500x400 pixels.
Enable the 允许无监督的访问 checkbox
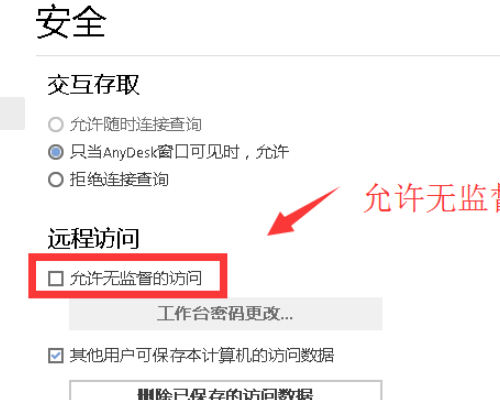coord(56,278)
